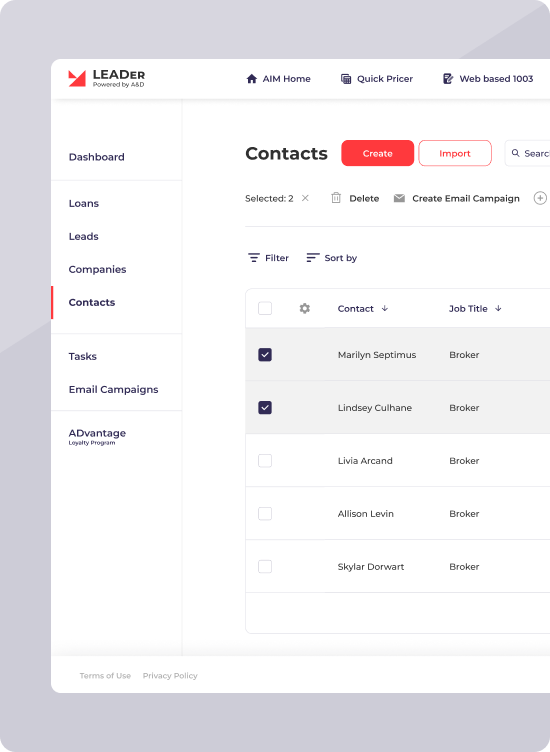This screenshot has width=550, height=752.
Task: Click in the Search field
Action: tap(527, 153)
